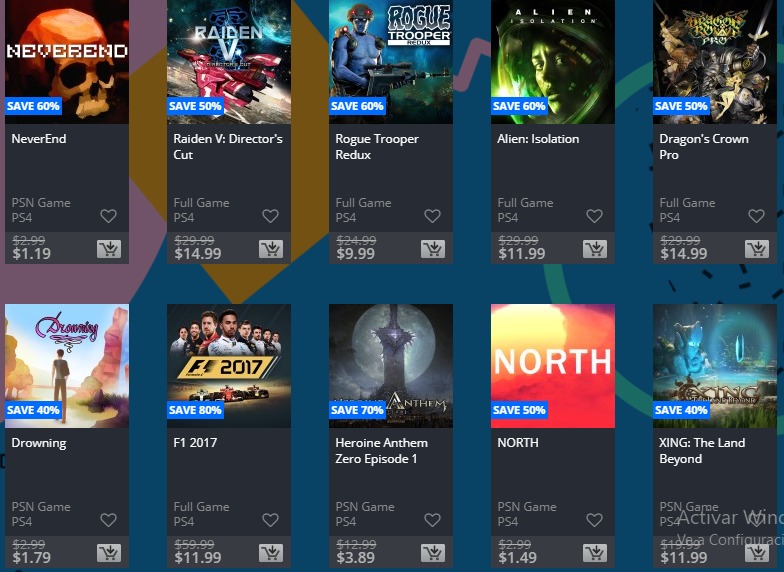
Task: Toggle wishlist heart for Alien: Isolation
Action: point(594,216)
